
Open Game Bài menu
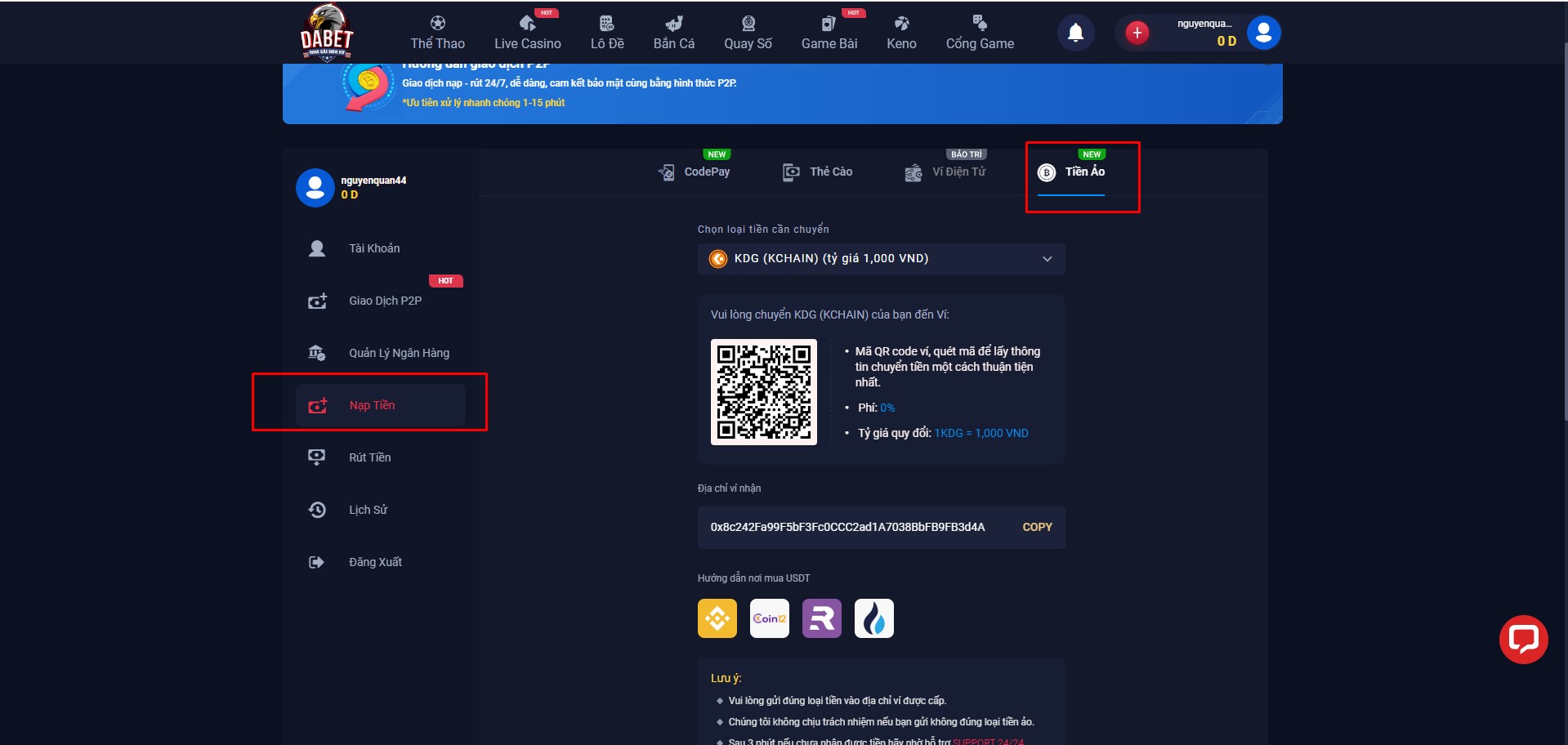pyautogui.click(x=829, y=33)
